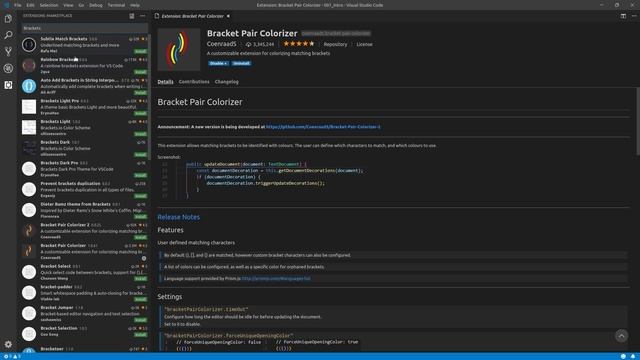
Task: Focus the extensions search box containing Brackets
Action: 84,28
